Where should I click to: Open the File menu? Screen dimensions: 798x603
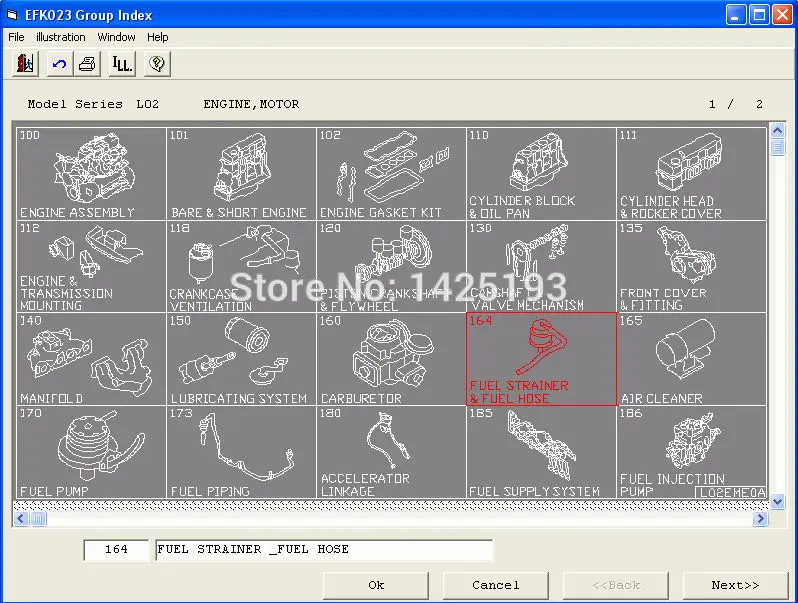click(x=16, y=37)
